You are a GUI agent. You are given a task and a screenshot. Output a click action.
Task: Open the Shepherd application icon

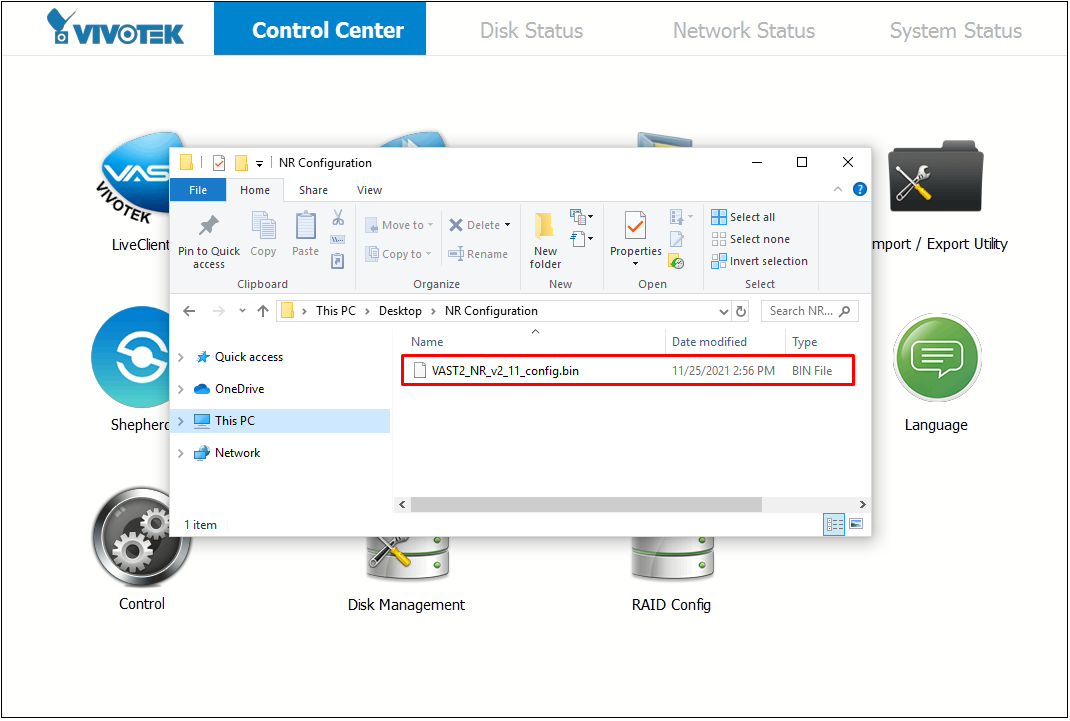[130, 357]
